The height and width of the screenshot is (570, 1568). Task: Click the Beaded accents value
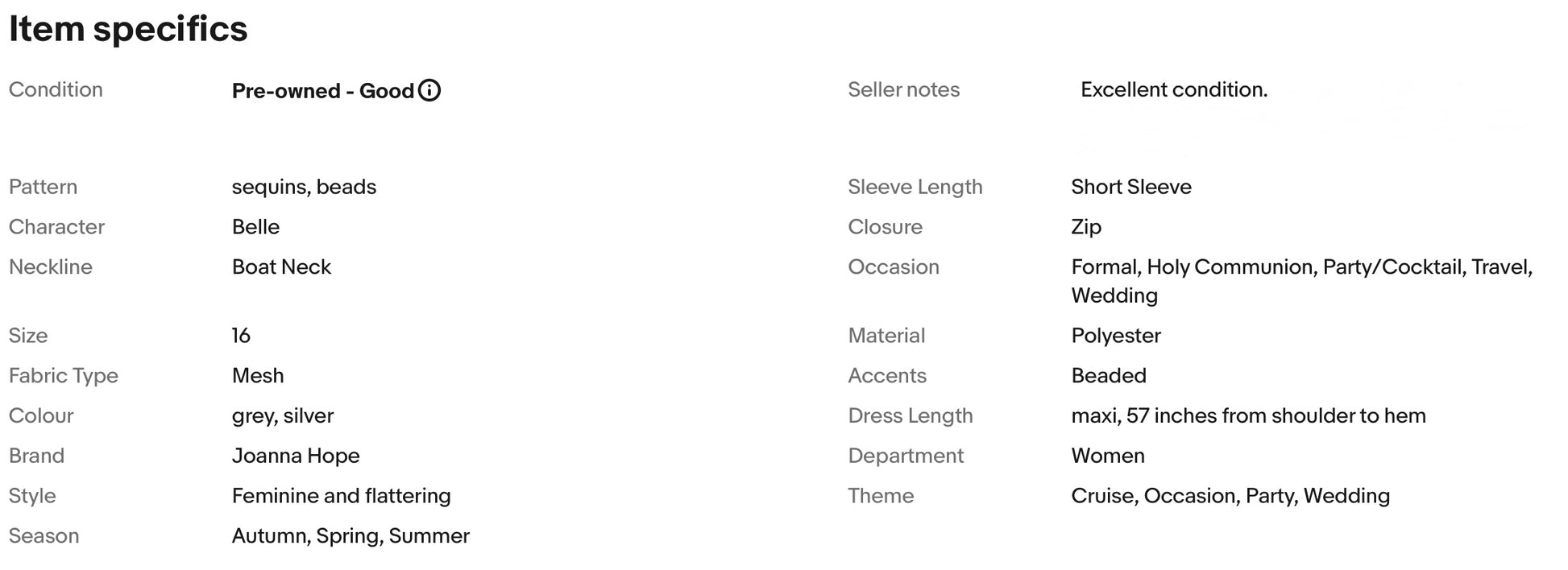pyautogui.click(x=1108, y=376)
